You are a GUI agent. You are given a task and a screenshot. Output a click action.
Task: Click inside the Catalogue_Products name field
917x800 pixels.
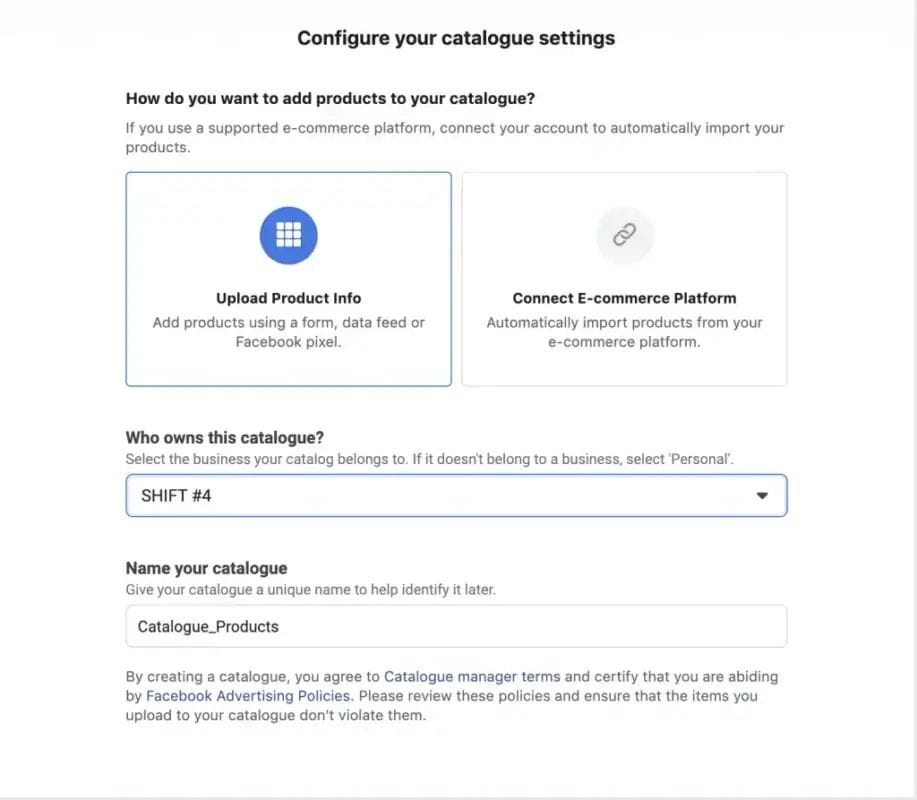click(455, 625)
